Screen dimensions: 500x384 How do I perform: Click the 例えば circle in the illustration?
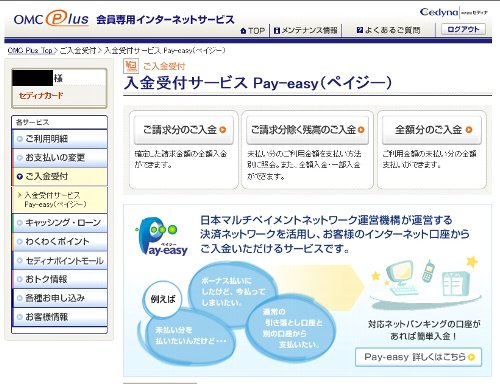(x=163, y=299)
